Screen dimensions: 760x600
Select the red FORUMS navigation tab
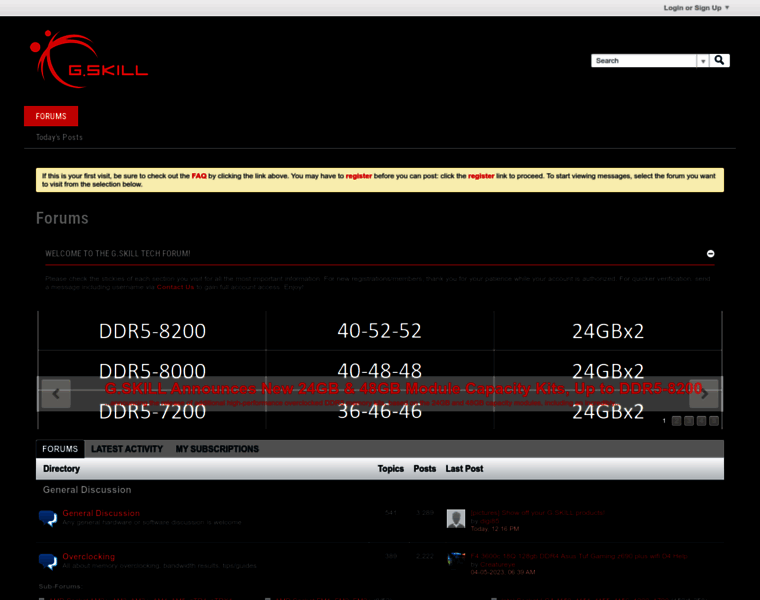(x=51, y=116)
